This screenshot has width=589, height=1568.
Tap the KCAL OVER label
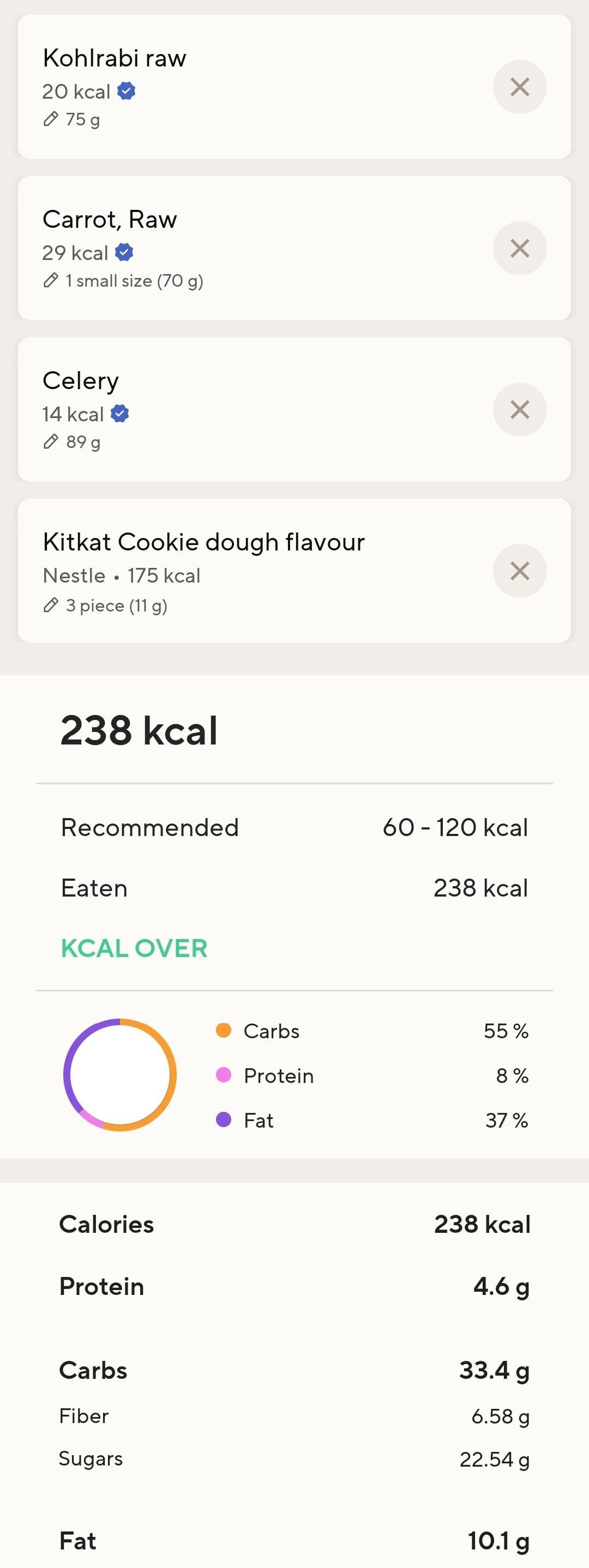click(134, 948)
